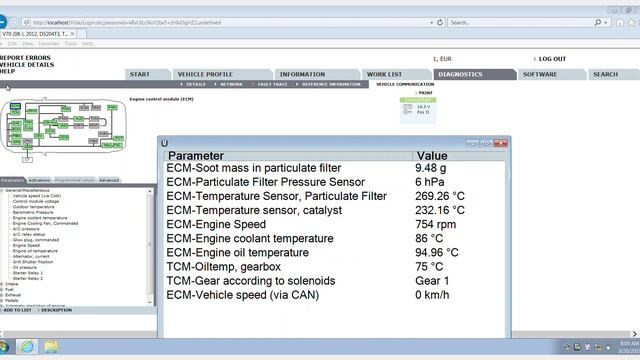Expand the Exhaust tree group
The height and width of the screenshot is (360, 640).
(x=2, y=295)
